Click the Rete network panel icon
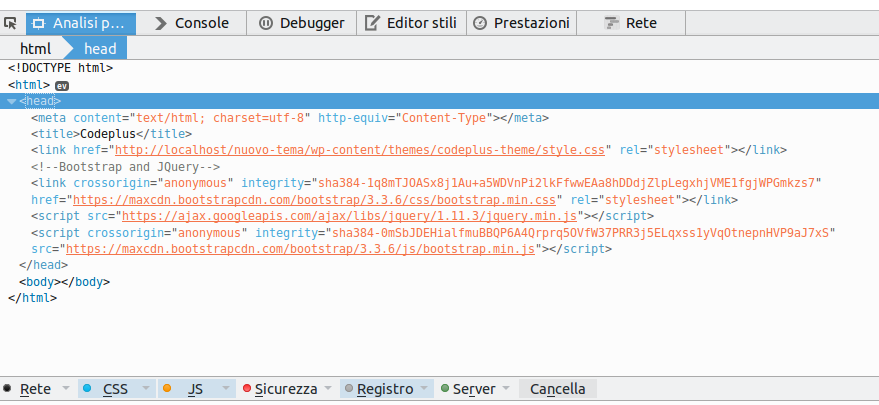879x405 pixels. [611, 22]
